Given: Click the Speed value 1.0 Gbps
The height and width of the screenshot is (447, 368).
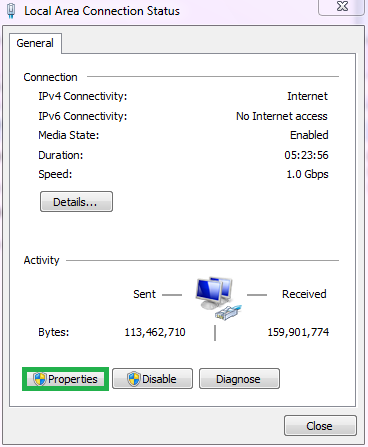Looking at the screenshot, I should click(x=307, y=174).
